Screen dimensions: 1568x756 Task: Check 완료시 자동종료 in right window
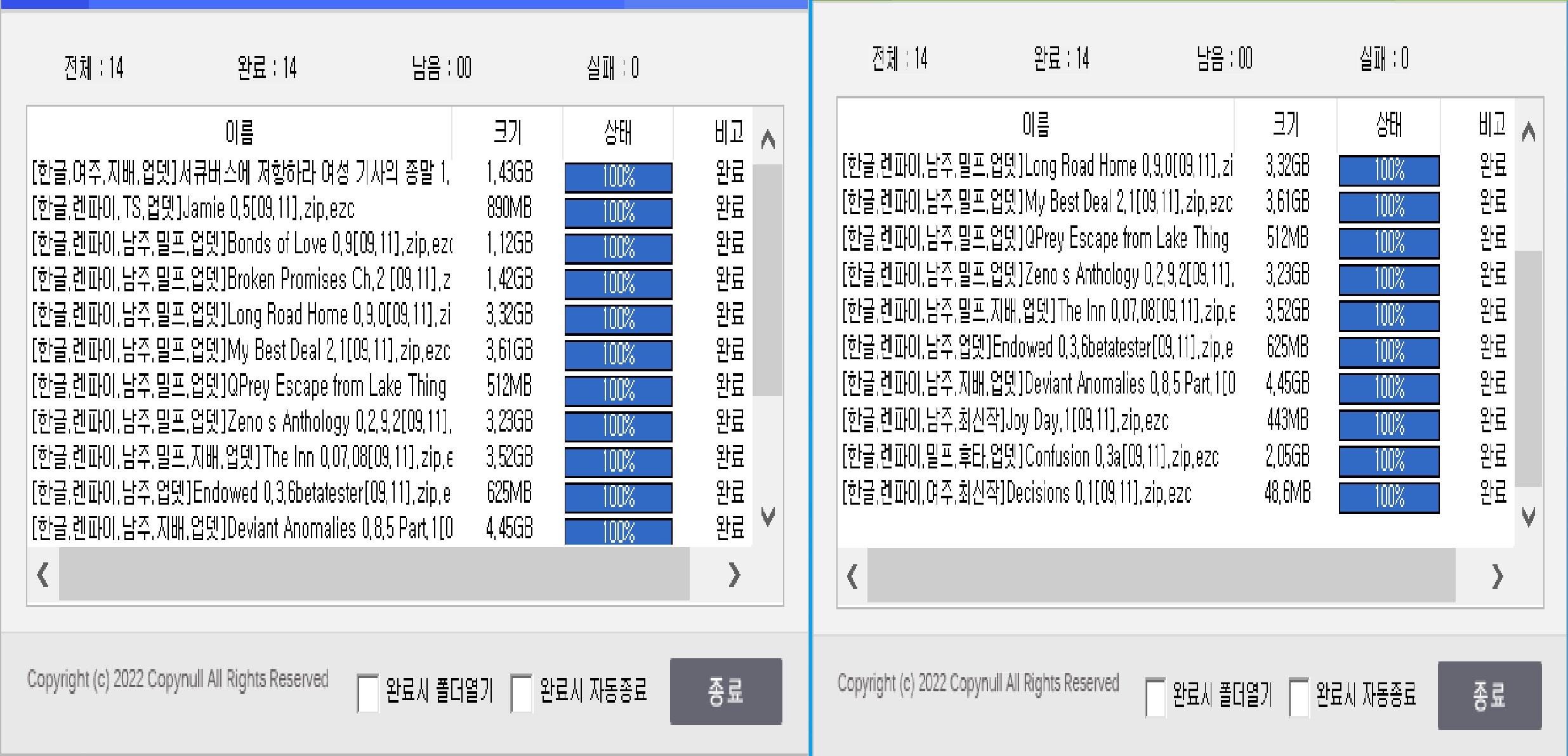[x=1298, y=697]
